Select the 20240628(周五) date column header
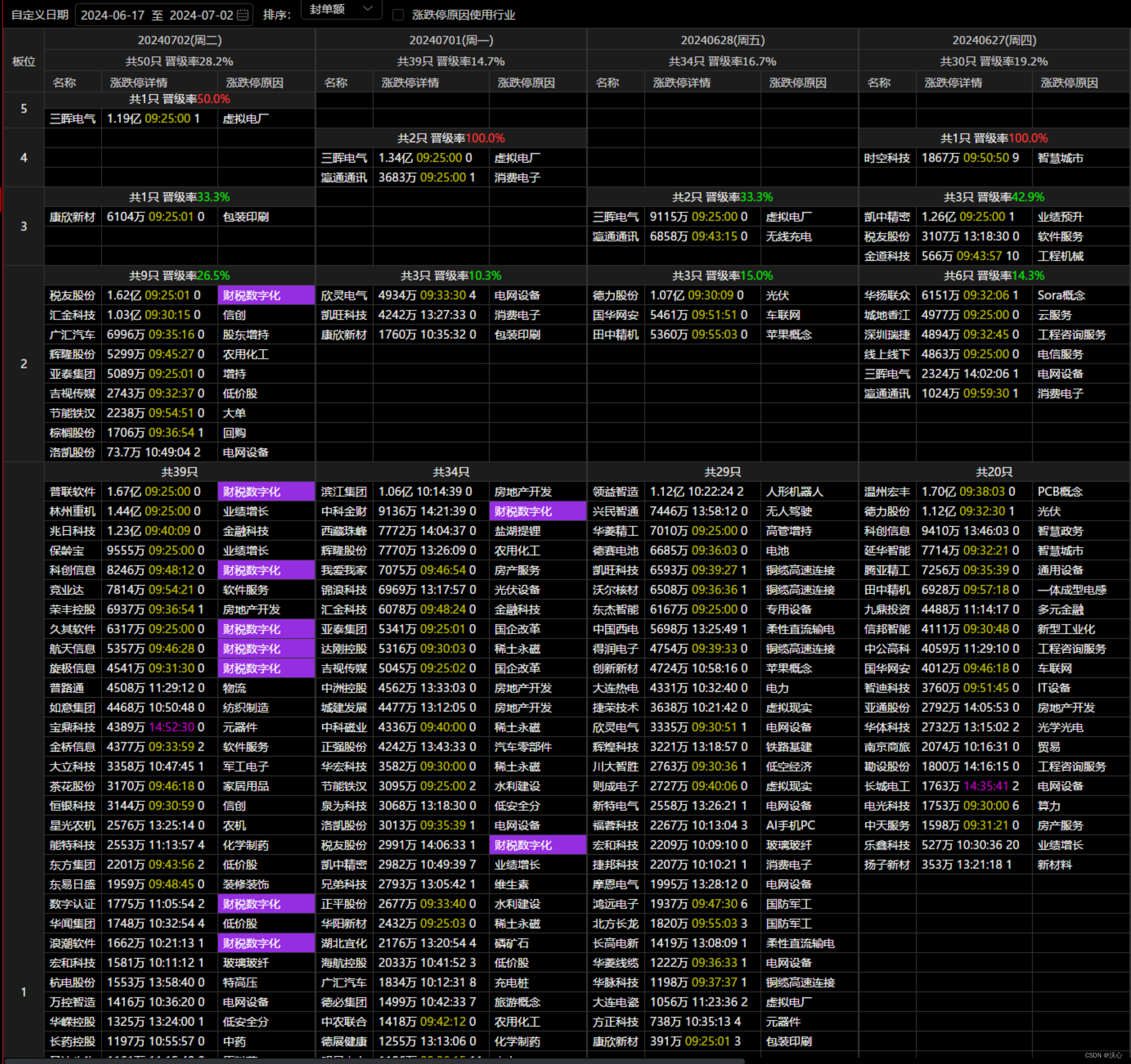The height and width of the screenshot is (1064, 1131). [x=723, y=40]
